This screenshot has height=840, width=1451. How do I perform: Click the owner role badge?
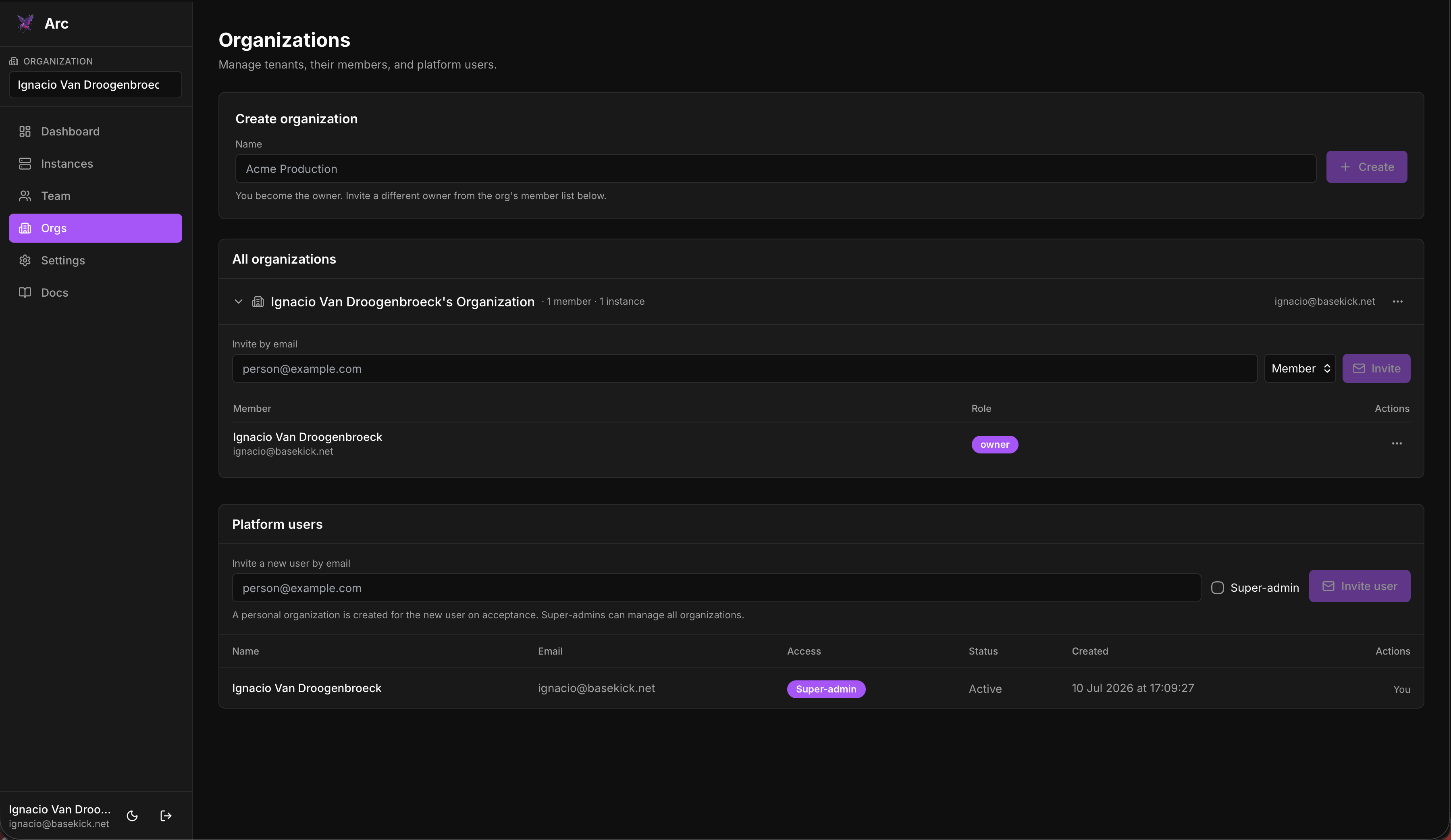pos(994,445)
